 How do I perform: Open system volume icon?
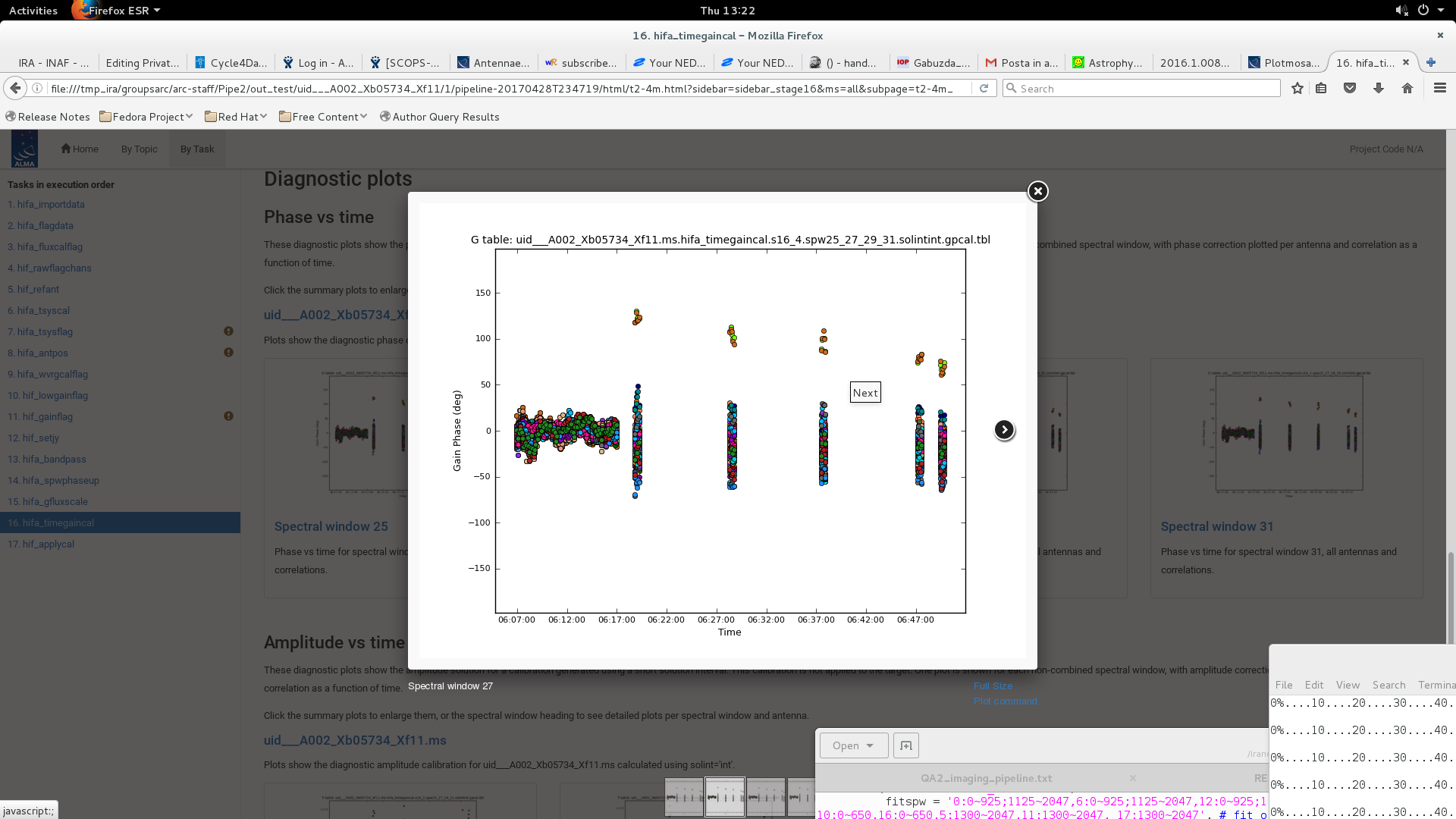pos(1401,10)
